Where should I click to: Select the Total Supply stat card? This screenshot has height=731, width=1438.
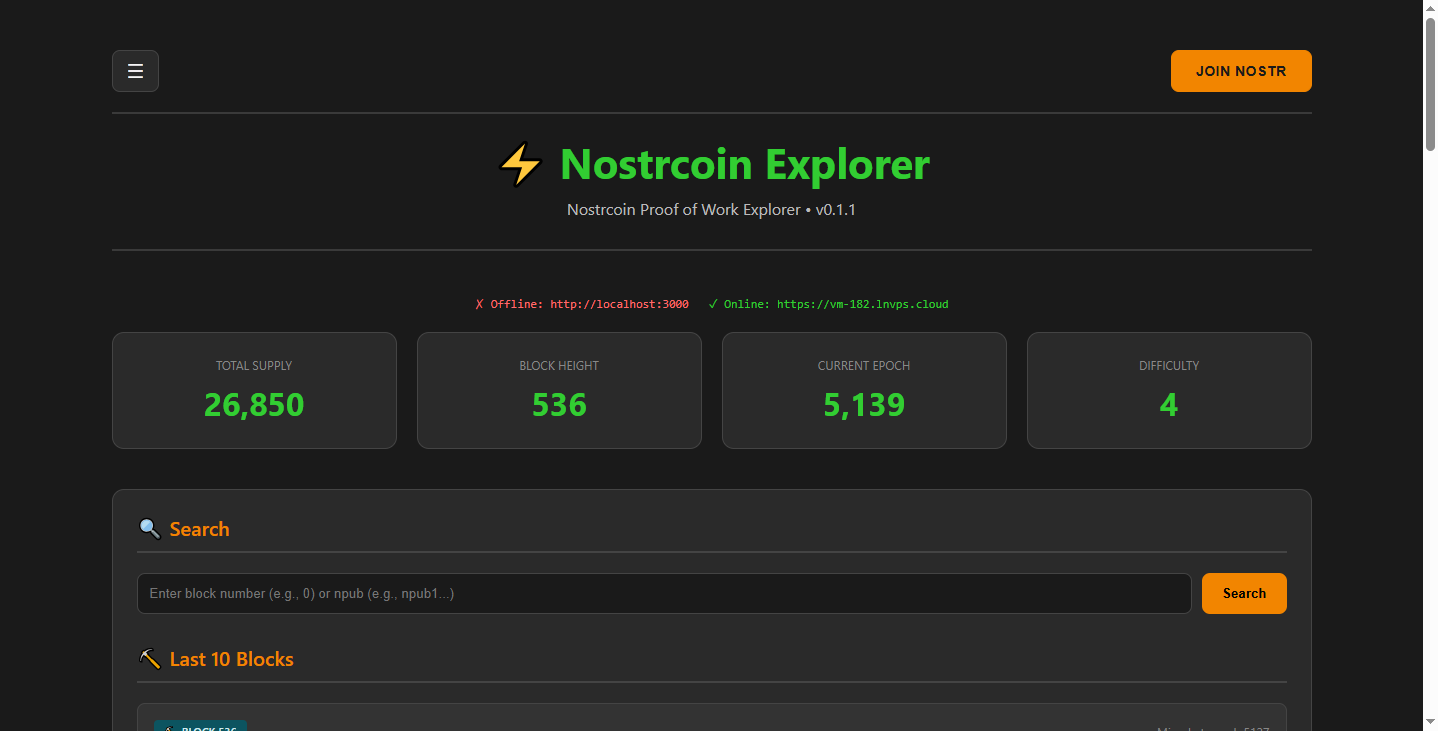pos(254,390)
